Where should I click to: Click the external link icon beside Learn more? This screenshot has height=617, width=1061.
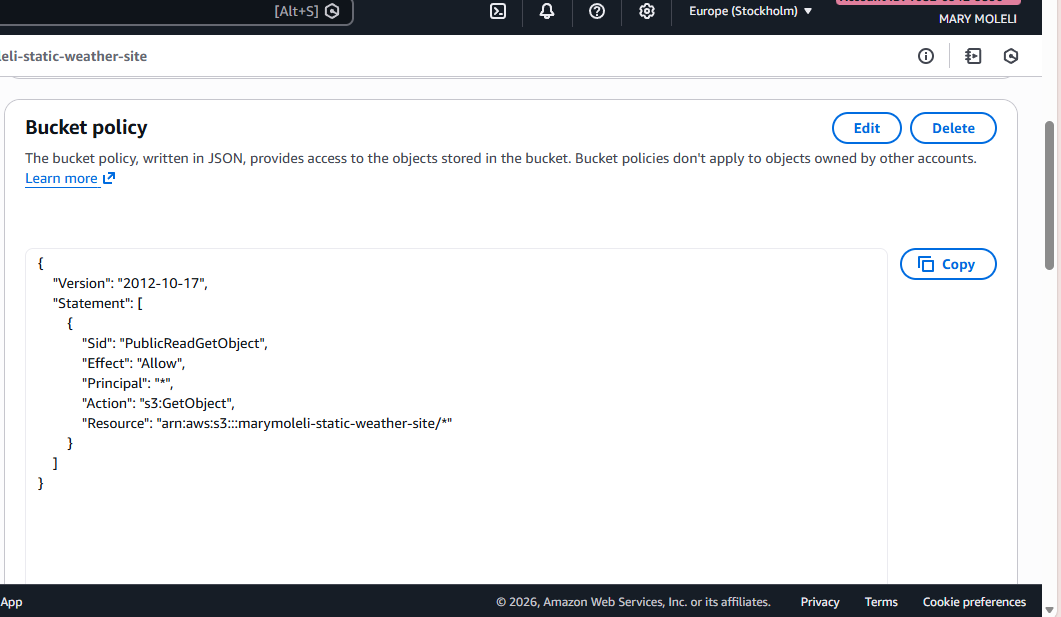coord(109,179)
